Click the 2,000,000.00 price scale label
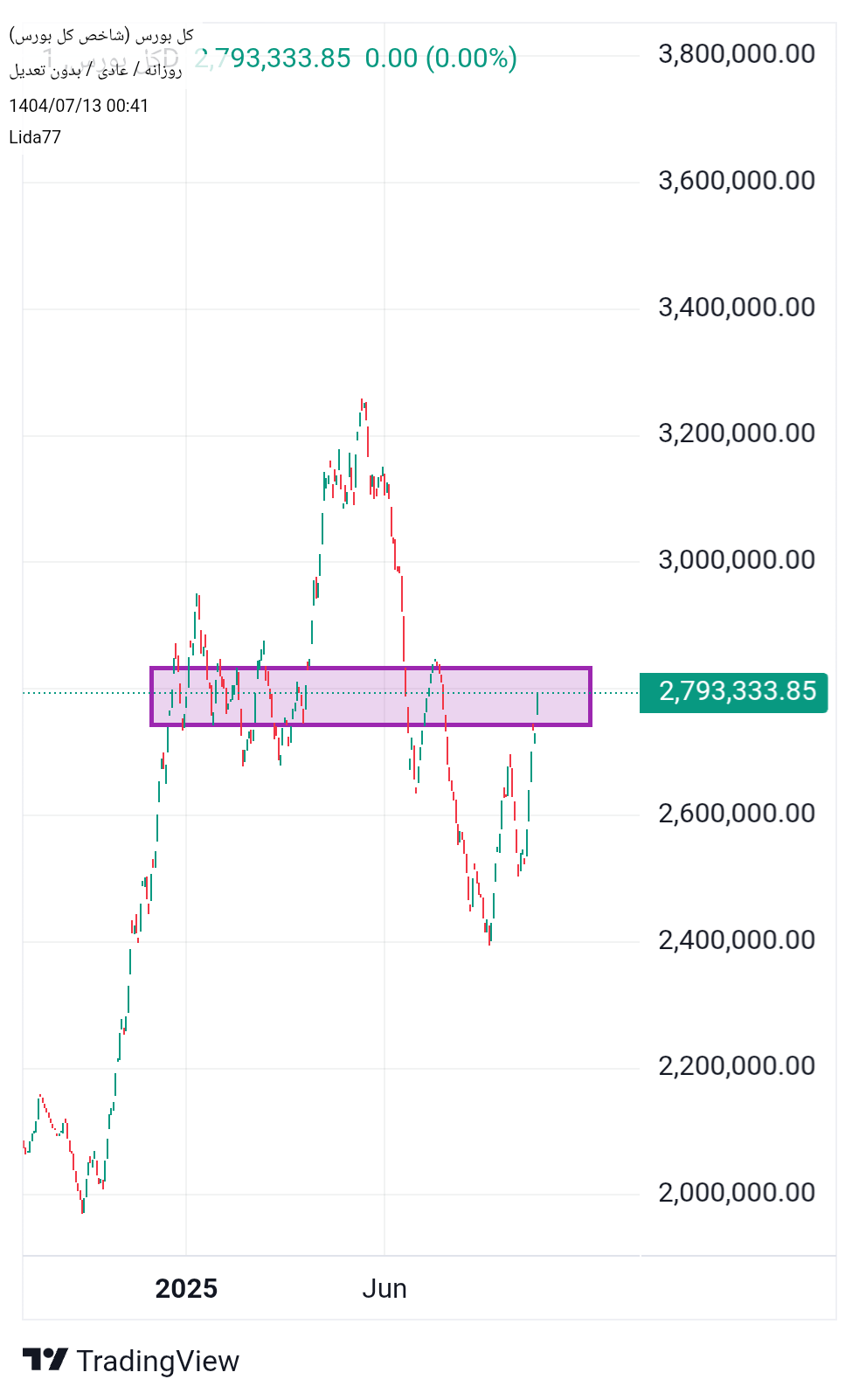The image size is (859, 1400). click(x=737, y=1193)
